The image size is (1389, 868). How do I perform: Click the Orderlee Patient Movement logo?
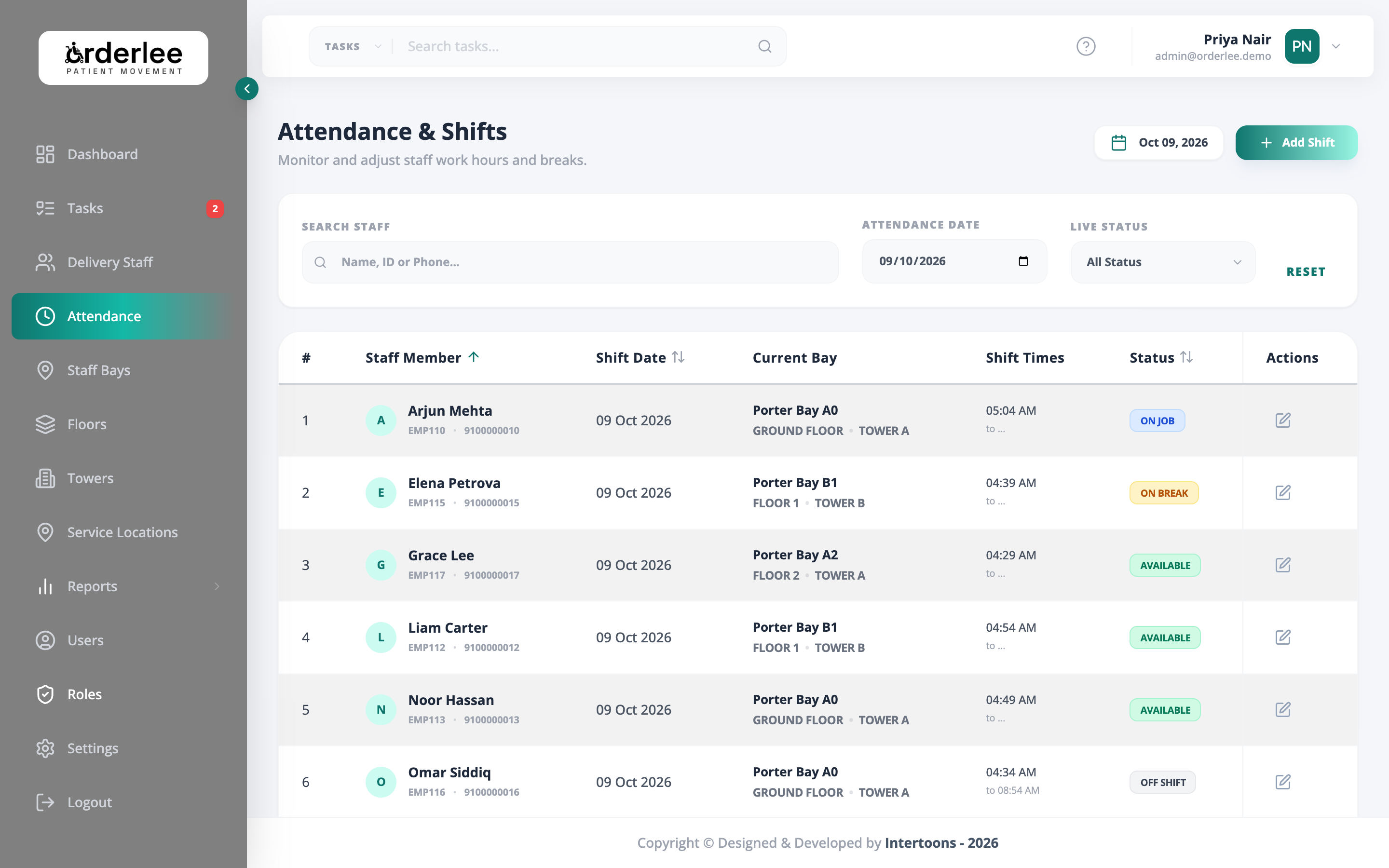[x=123, y=58]
